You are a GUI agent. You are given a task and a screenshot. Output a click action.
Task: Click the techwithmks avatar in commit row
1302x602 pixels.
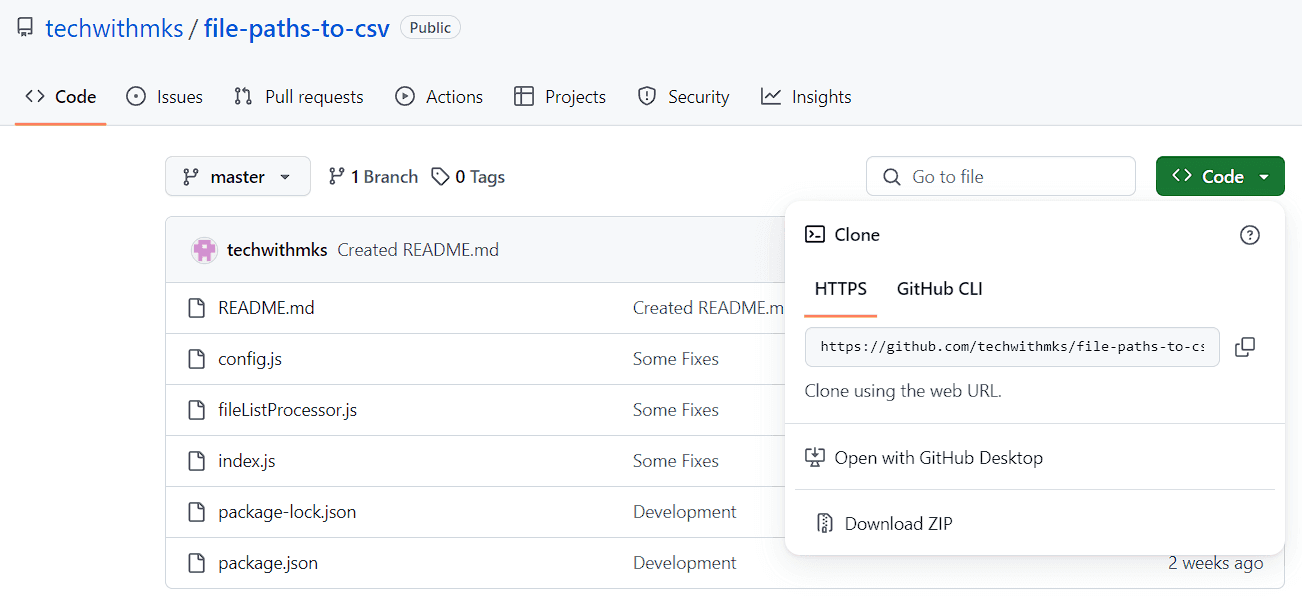[x=204, y=250]
